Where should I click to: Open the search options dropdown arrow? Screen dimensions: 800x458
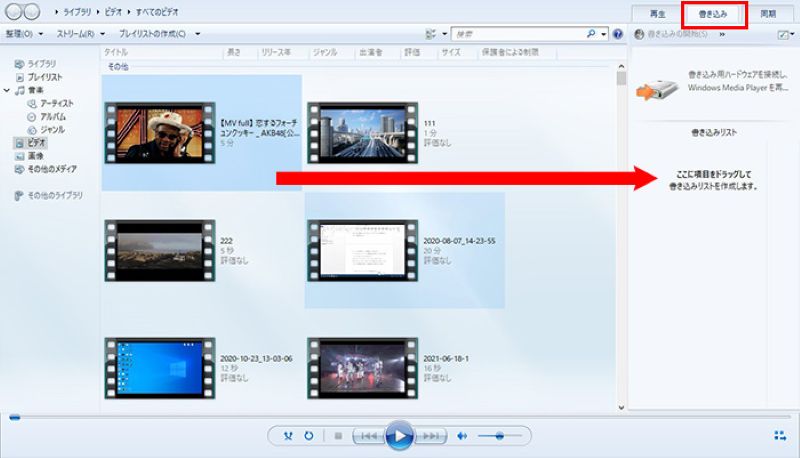click(604, 34)
